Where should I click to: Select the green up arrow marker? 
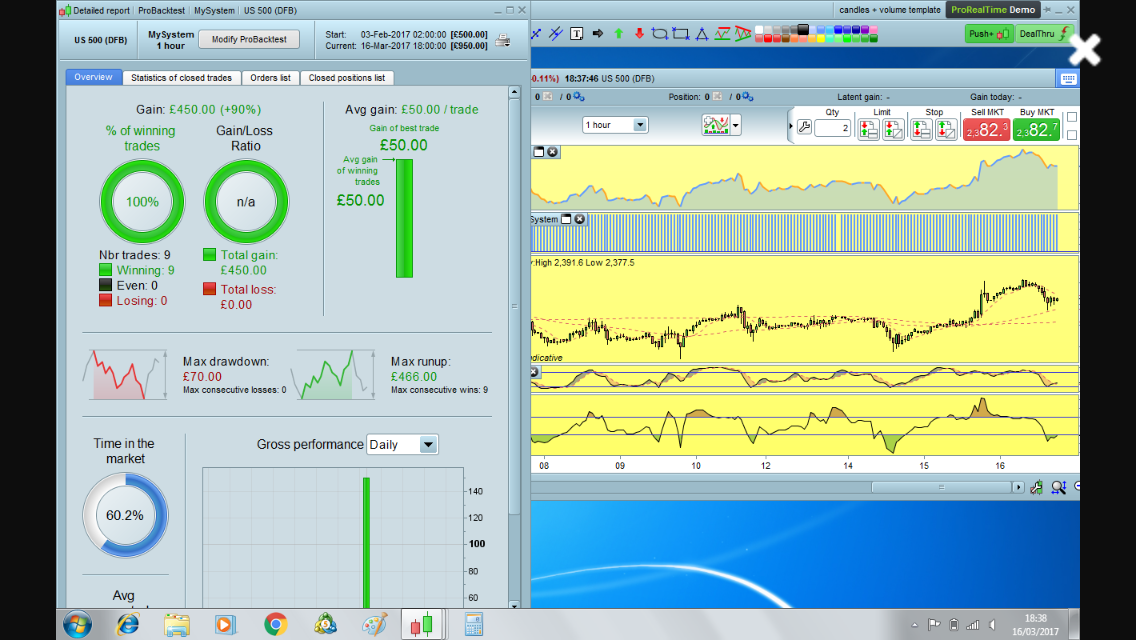619,33
